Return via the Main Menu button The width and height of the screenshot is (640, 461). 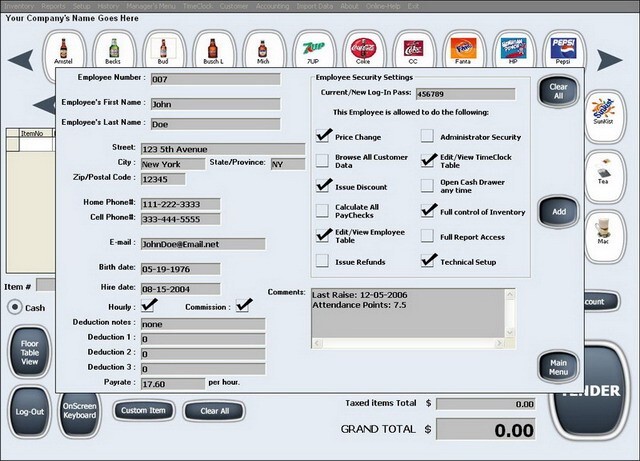coord(558,367)
